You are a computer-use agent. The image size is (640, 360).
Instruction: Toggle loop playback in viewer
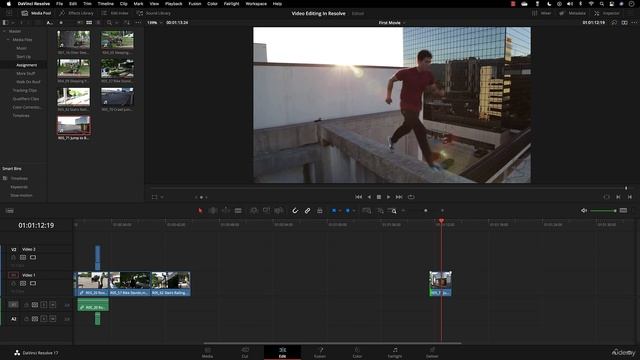coord(411,197)
